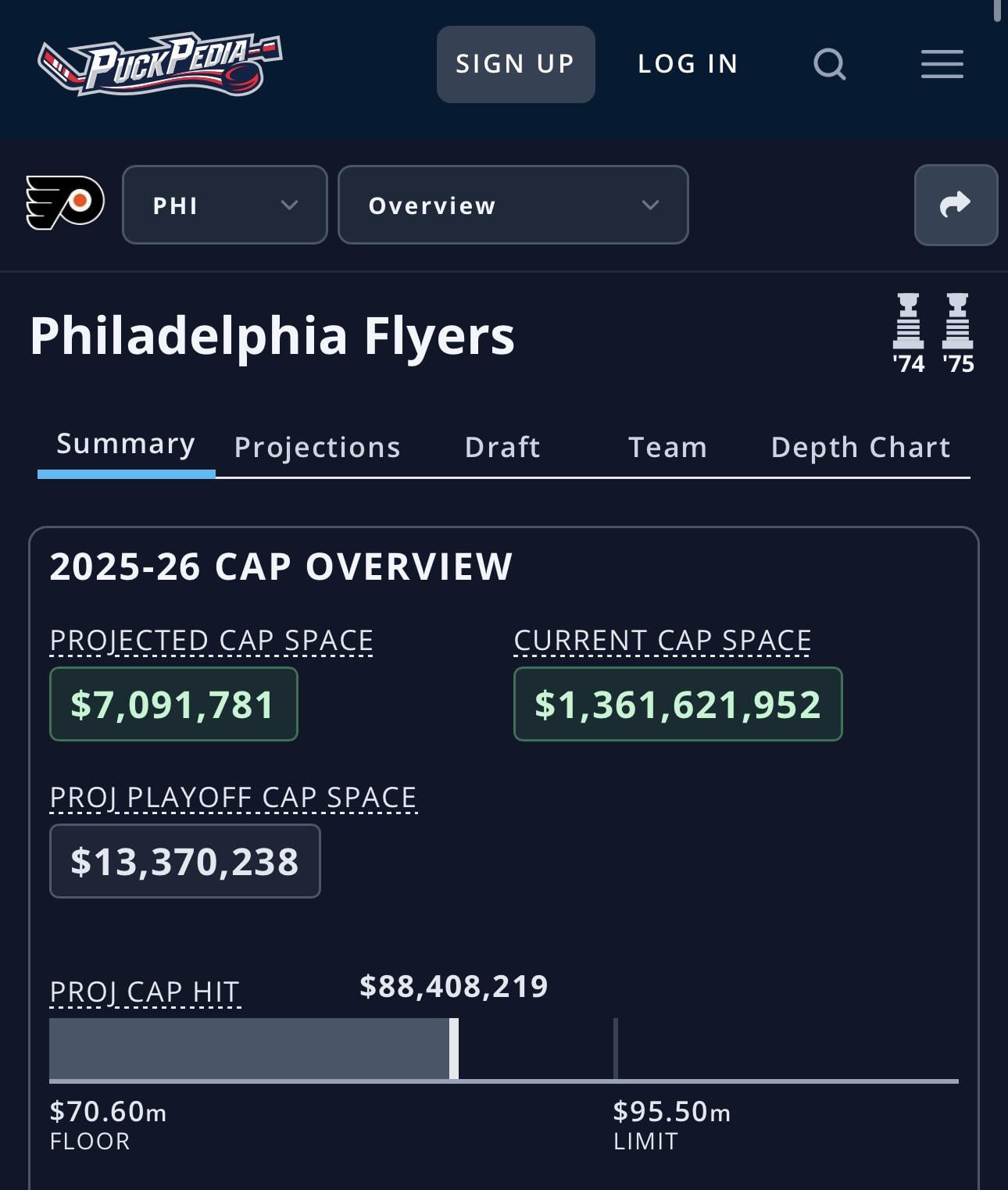This screenshot has height=1190, width=1008.
Task: Click the Log In link
Action: (688, 64)
